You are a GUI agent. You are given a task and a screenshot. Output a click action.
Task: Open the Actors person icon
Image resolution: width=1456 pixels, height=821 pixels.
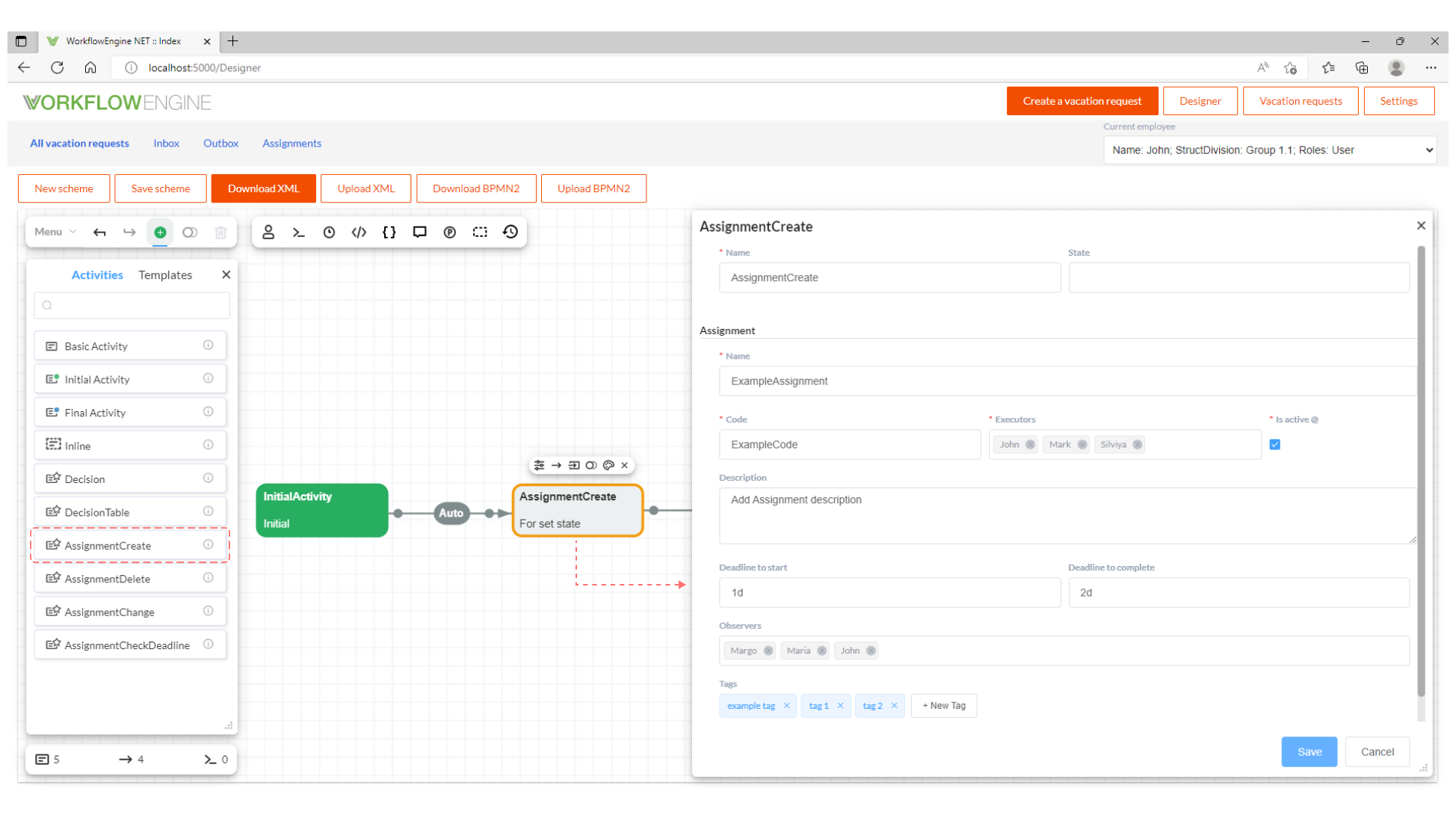(x=268, y=233)
